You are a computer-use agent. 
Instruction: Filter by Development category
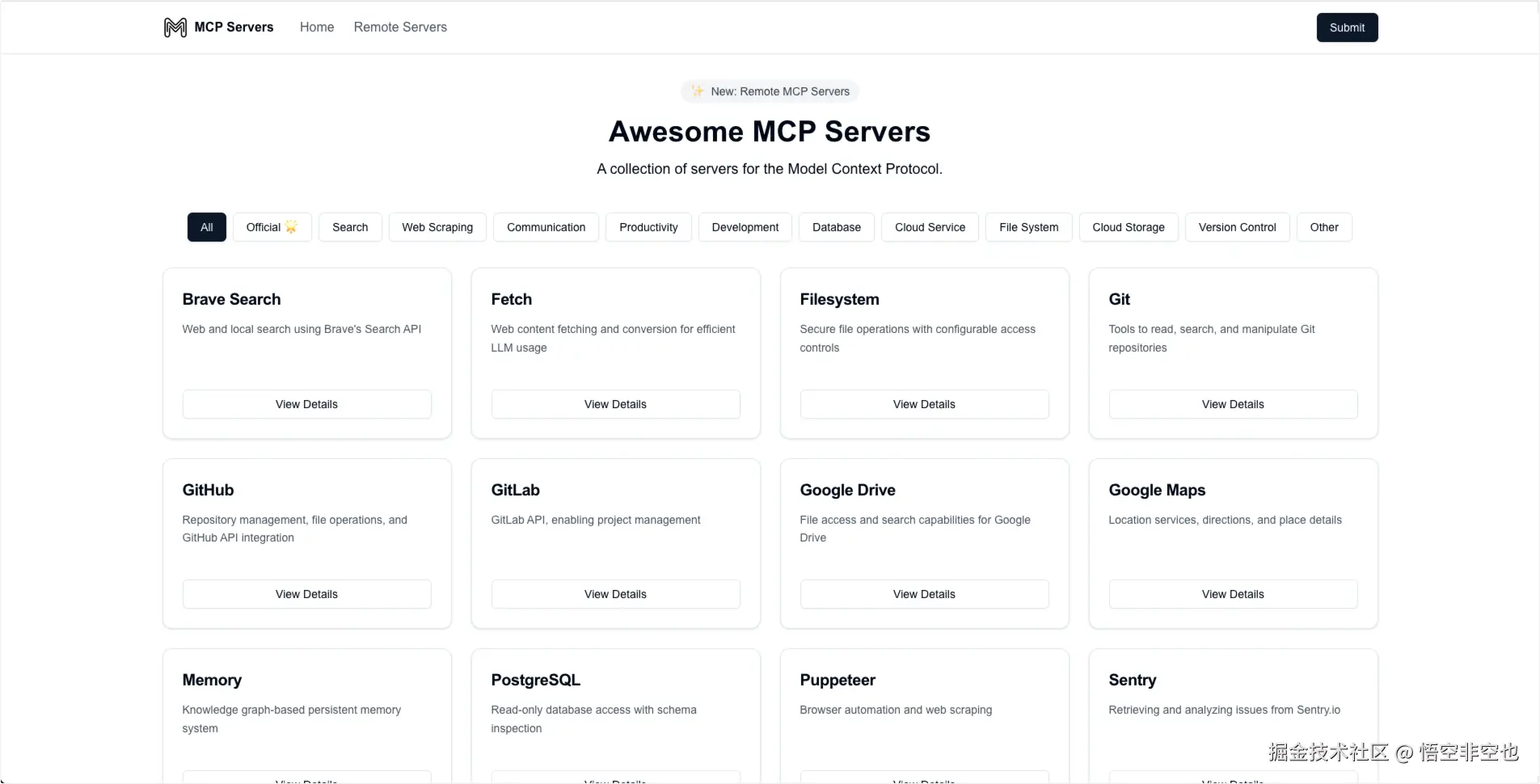pos(745,227)
